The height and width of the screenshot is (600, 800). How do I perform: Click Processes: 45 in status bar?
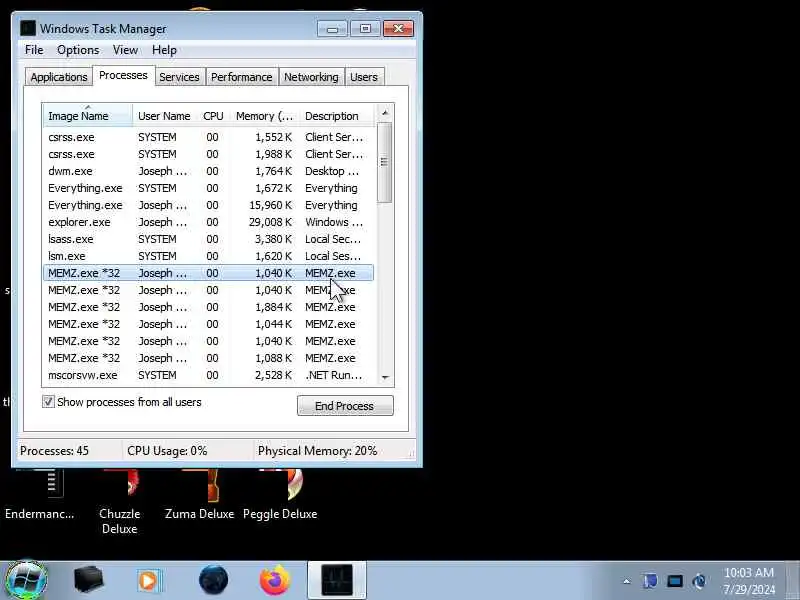(x=54, y=451)
